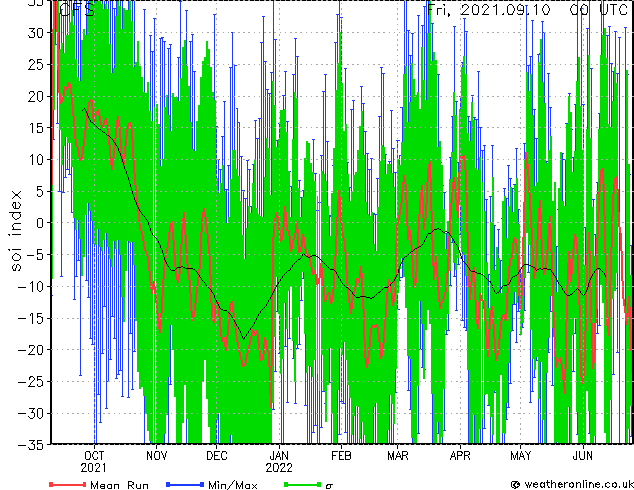The image size is (634, 490).
Task: Select the JAN 2022 axis label
Action: pos(279,462)
